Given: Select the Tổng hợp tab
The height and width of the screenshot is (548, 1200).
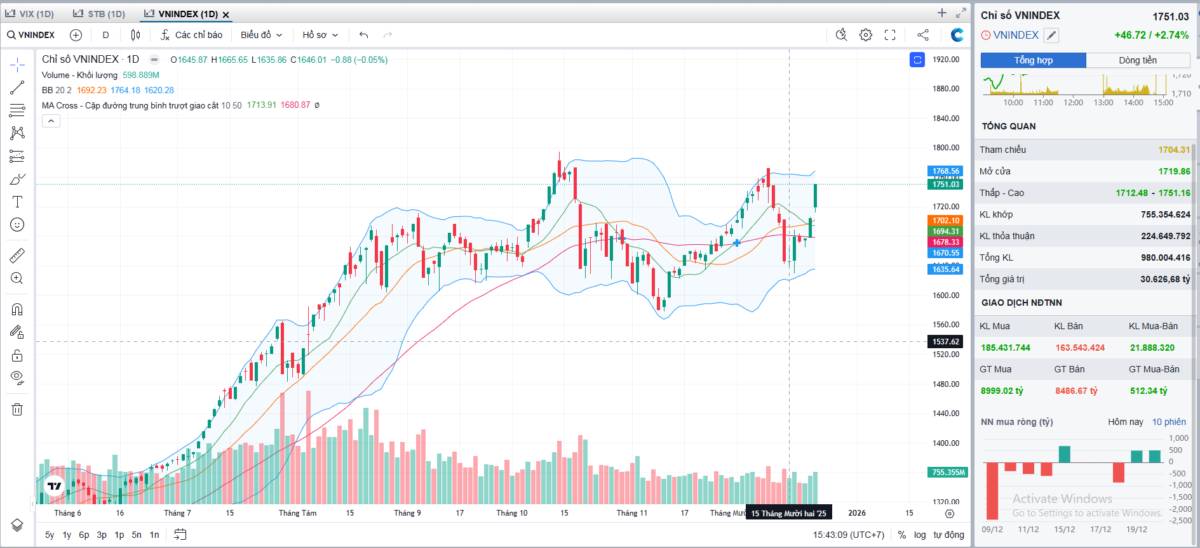Looking at the screenshot, I should [1033, 60].
